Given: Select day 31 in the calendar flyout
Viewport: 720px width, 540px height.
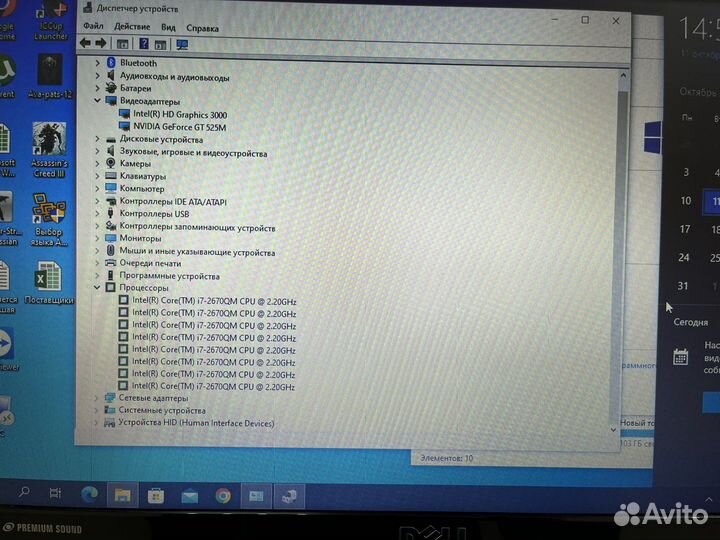Looking at the screenshot, I should pos(683,286).
